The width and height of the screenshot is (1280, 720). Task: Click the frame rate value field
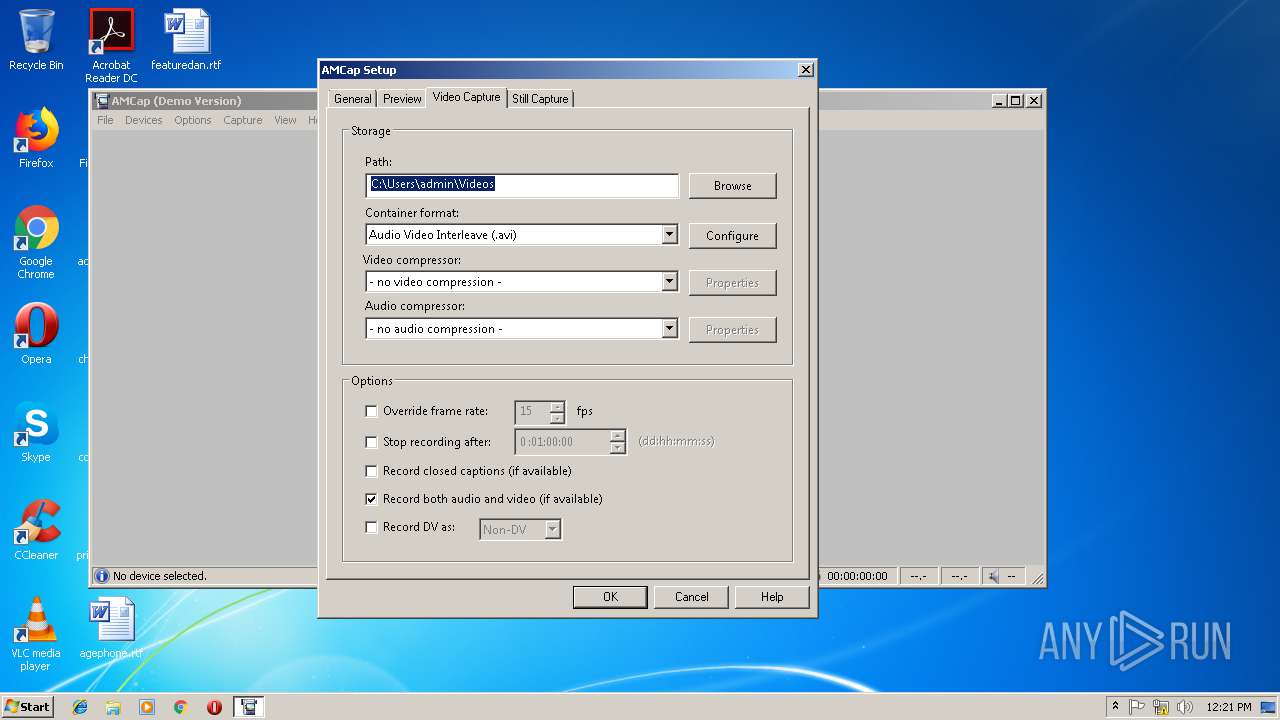tap(532, 411)
